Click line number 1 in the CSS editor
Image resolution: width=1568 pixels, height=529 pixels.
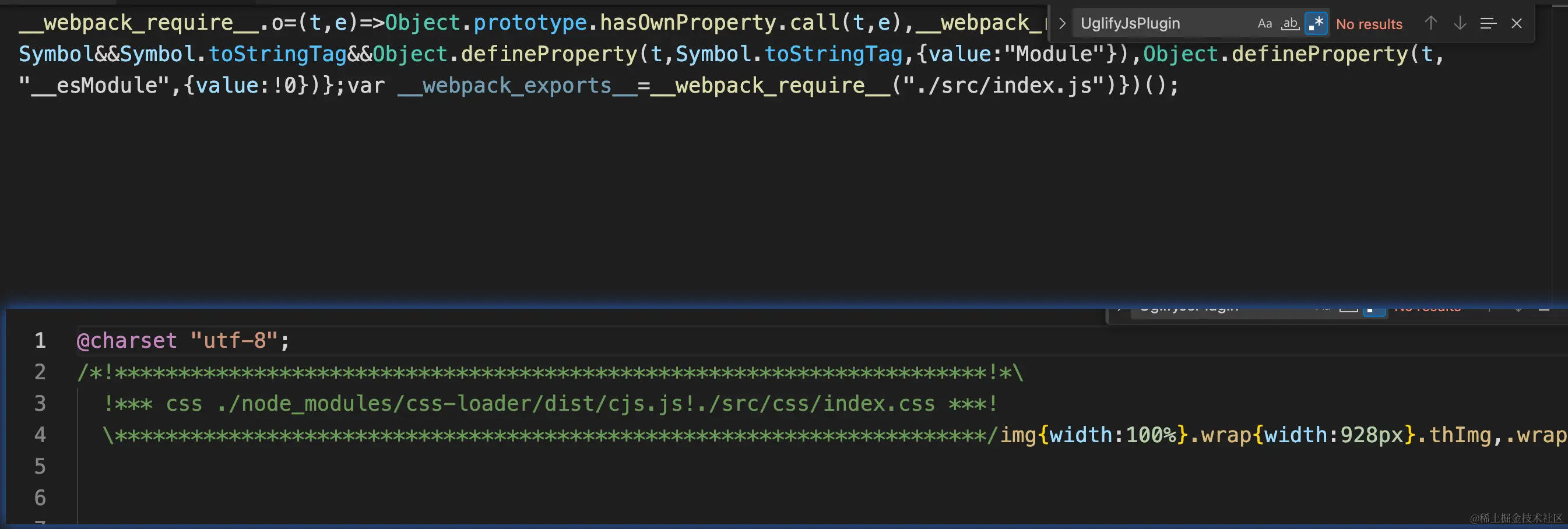[40, 340]
